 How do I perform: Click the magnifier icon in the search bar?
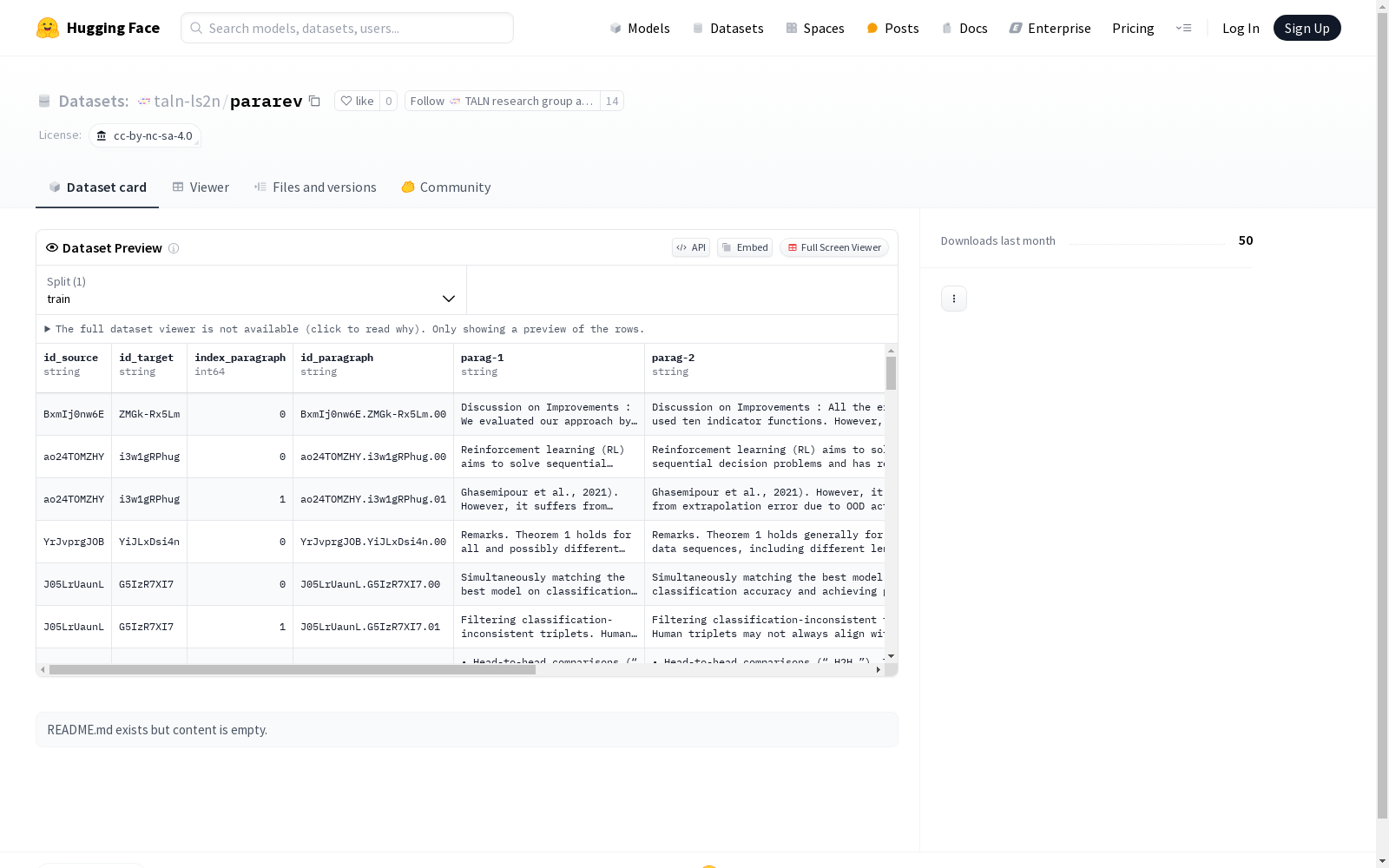(197, 28)
